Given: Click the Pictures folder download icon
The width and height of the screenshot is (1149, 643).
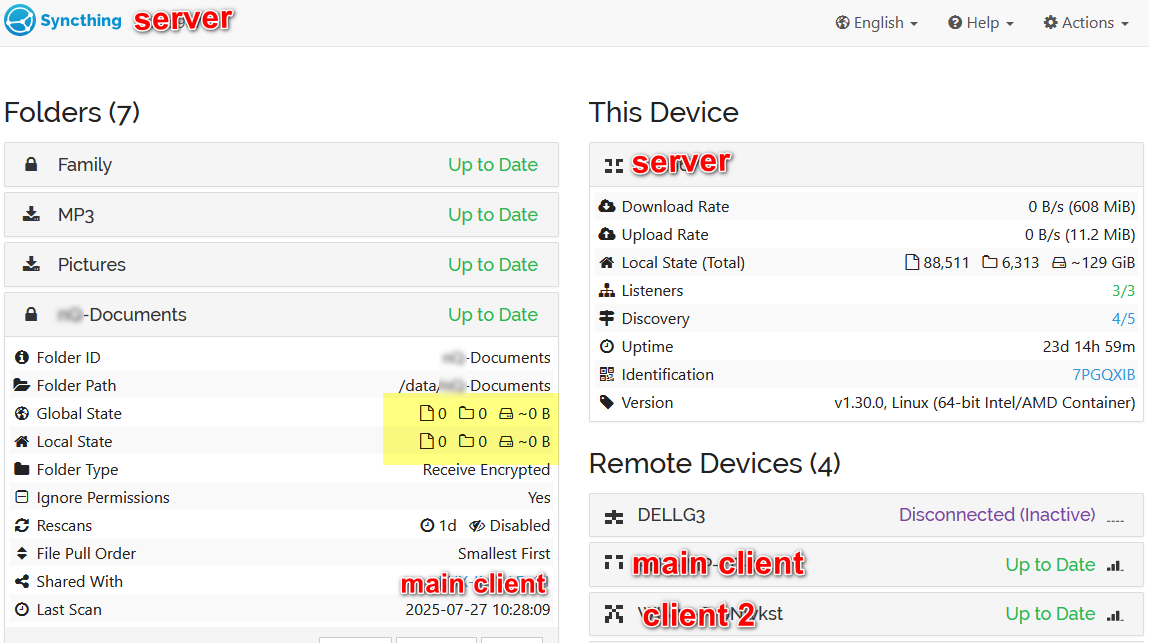Looking at the screenshot, I should pyautogui.click(x=31, y=264).
